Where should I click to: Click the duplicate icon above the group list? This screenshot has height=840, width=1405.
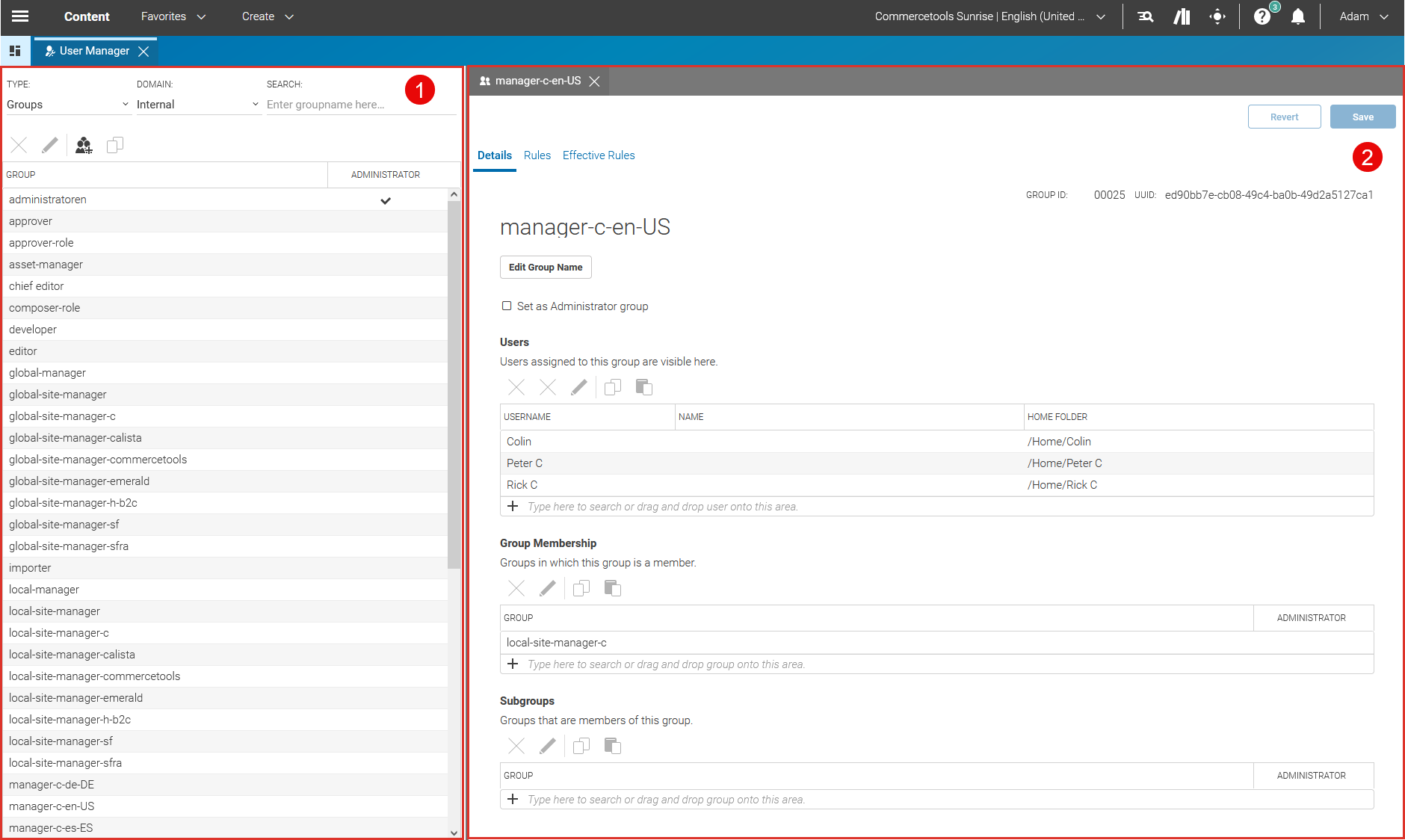(x=115, y=144)
